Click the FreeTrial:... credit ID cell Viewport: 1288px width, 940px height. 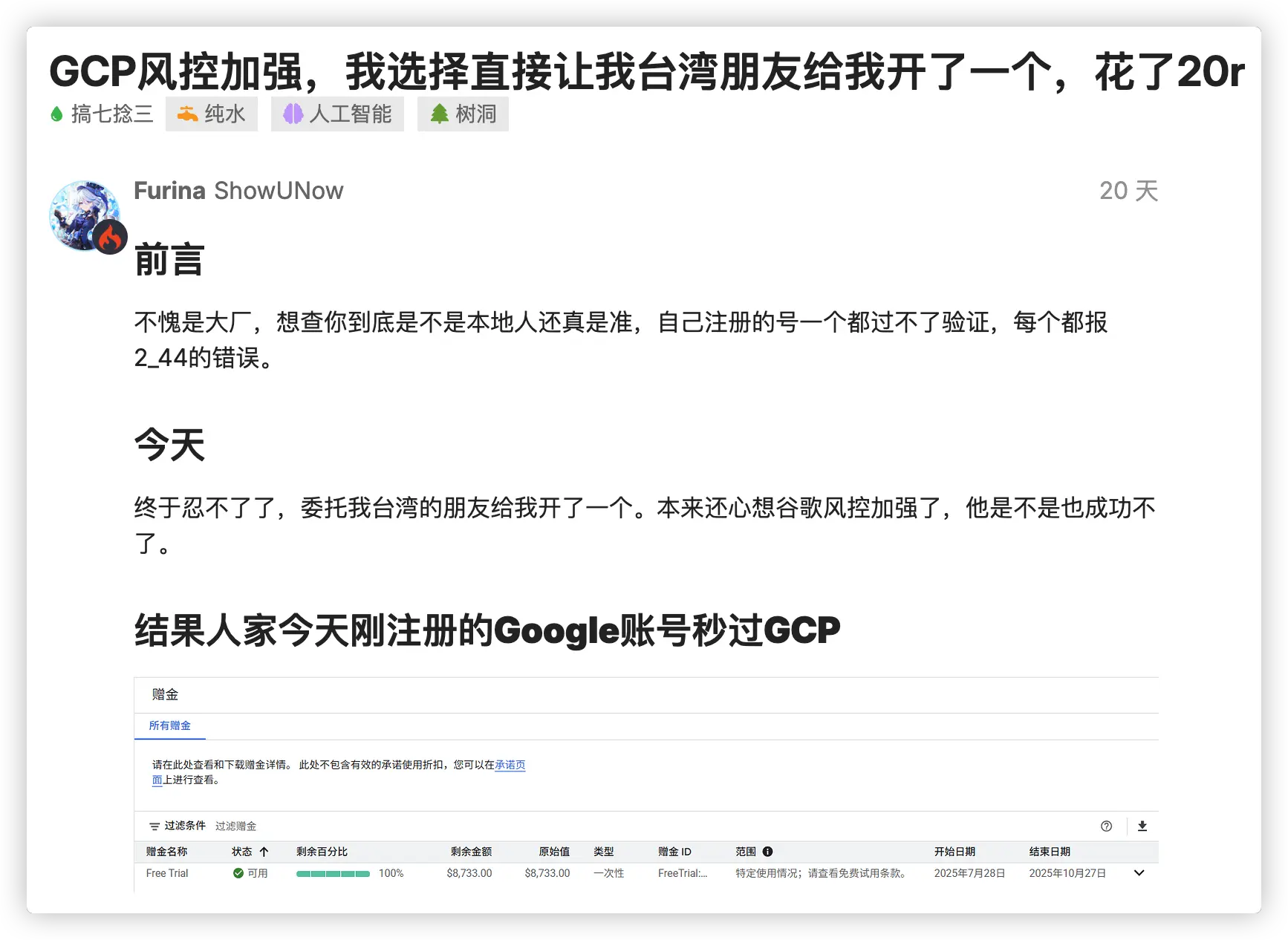pos(683,873)
